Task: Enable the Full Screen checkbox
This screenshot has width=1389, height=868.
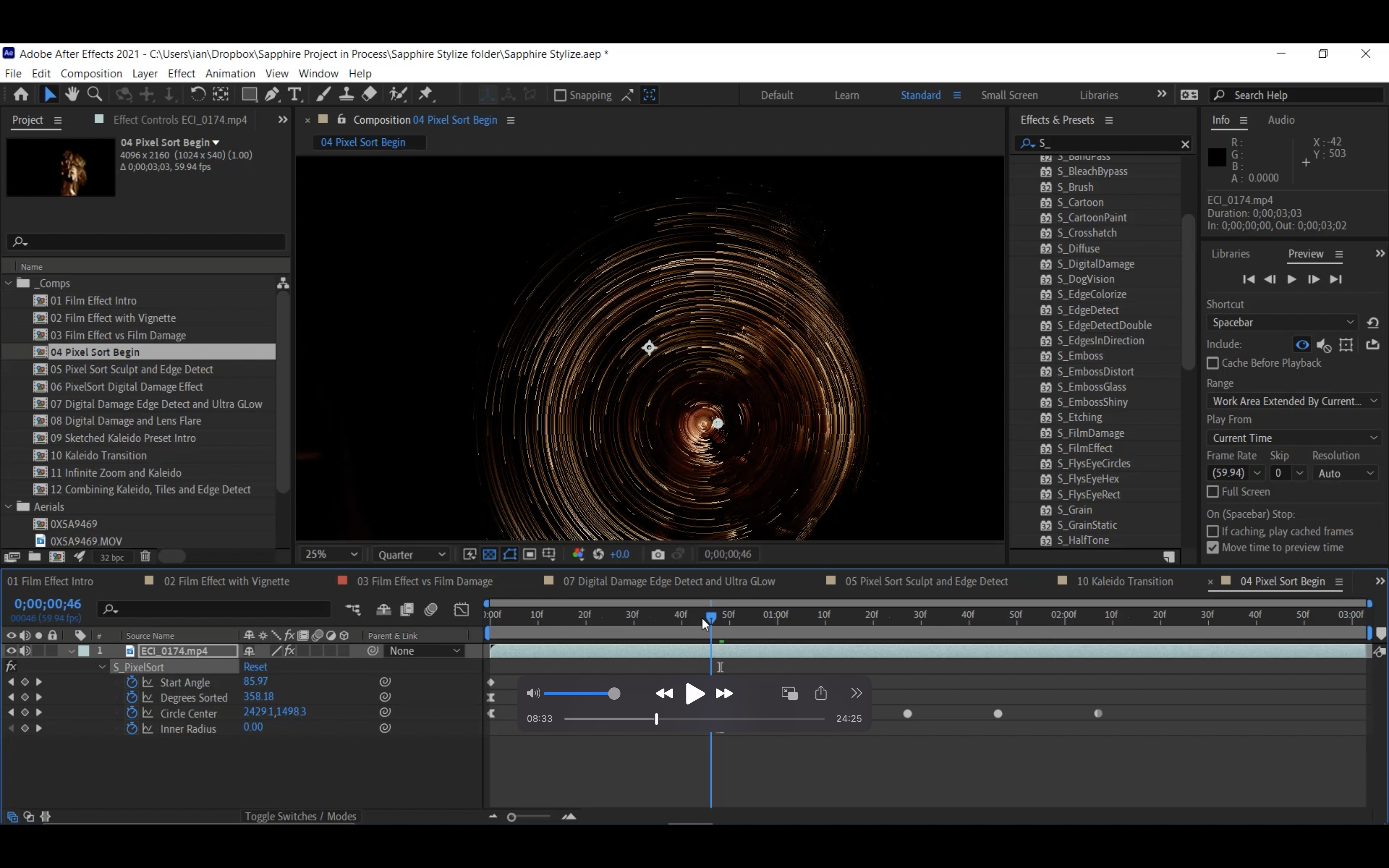Action: (x=1213, y=492)
